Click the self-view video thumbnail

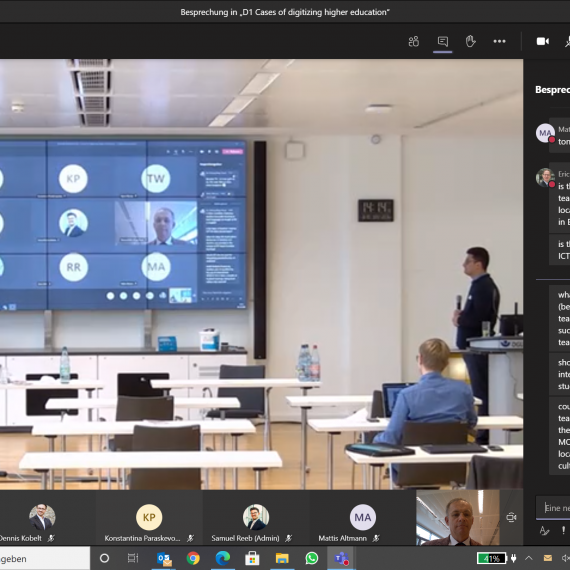pyautogui.click(x=458, y=518)
